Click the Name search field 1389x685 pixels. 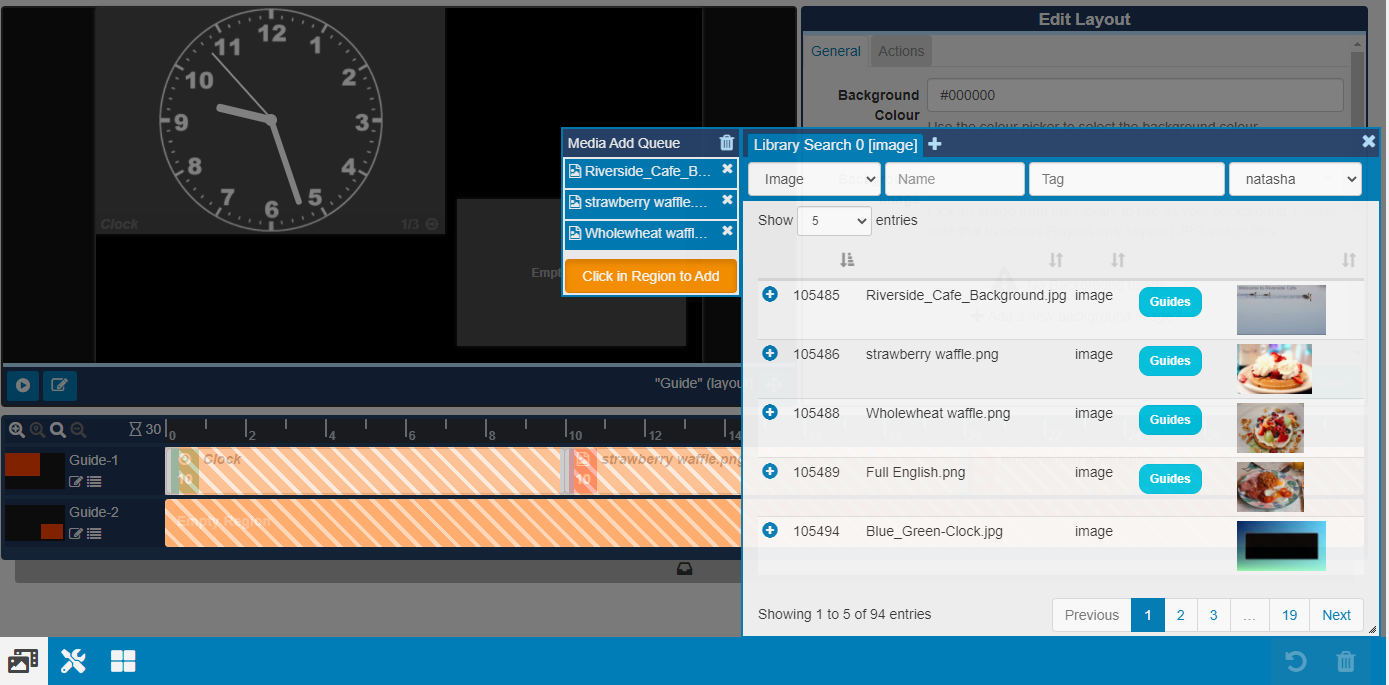click(x=954, y=179)
